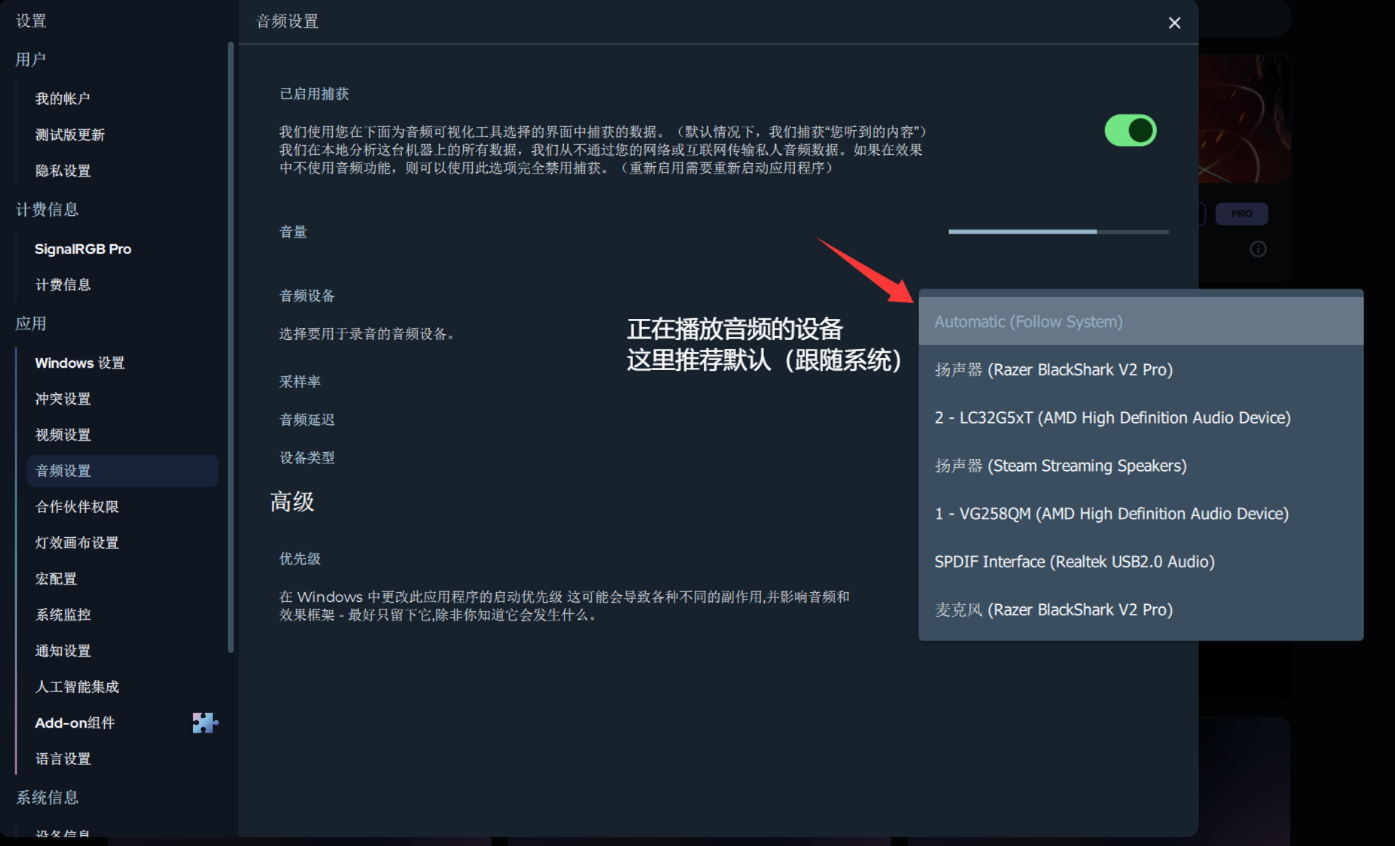Adjust the 音量 volume slider
Image resolution: width=1395 pixels, height=846 pixels.
coord(1058,232)
